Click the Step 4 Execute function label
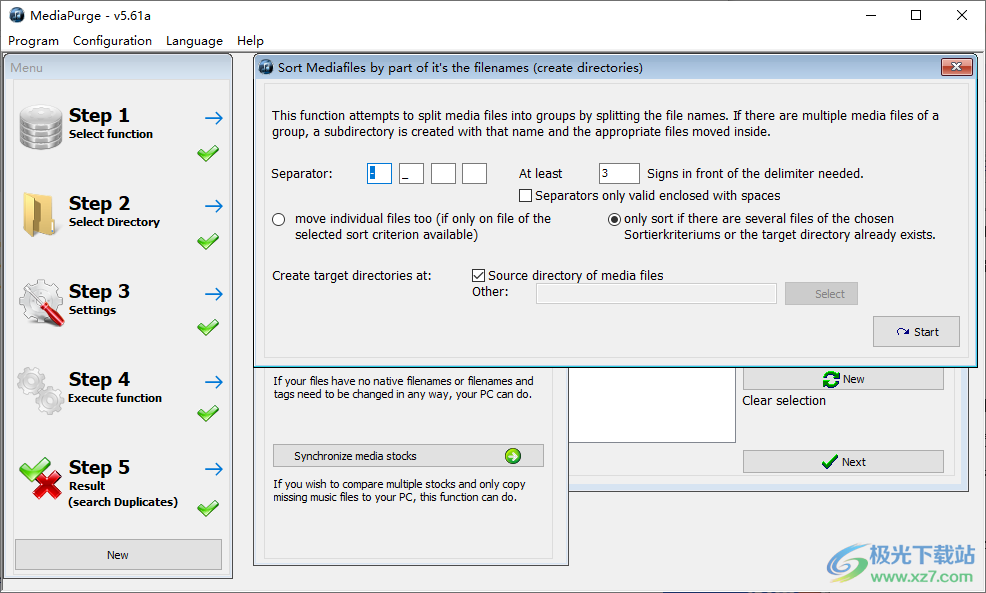 [x=115, y=398]
